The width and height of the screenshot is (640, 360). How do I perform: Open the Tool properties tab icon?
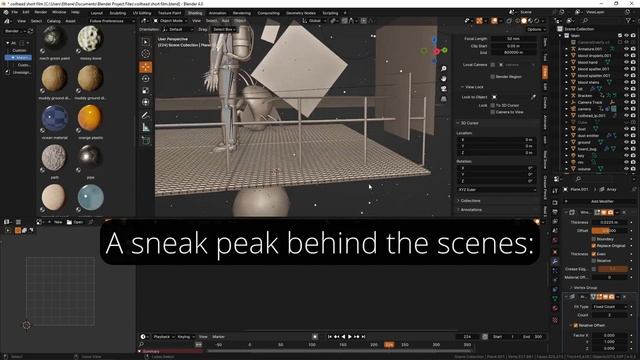(x=555, y=191)
